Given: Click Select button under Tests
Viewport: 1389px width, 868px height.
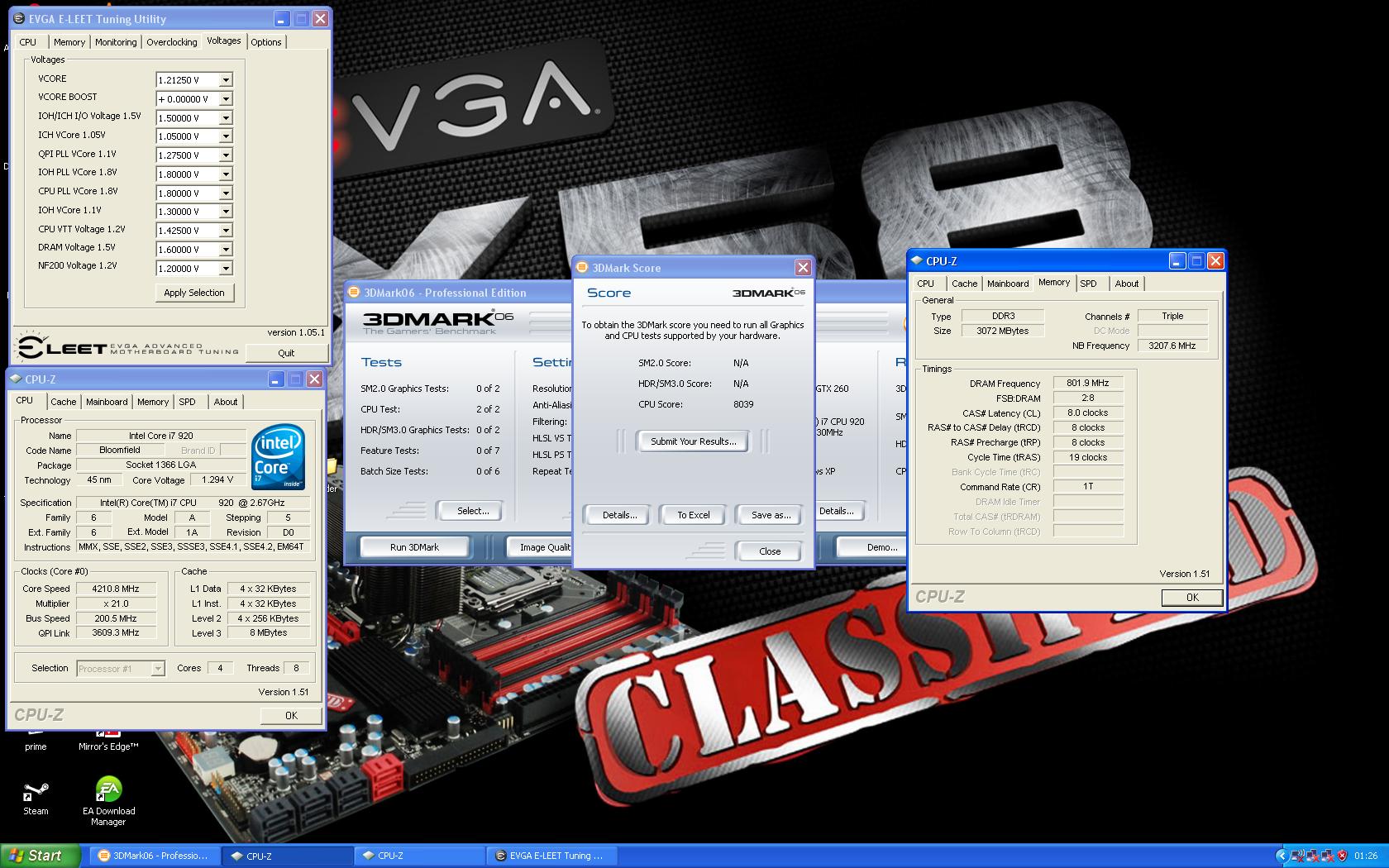Looking at the screenshot, I should pos(473,511).
